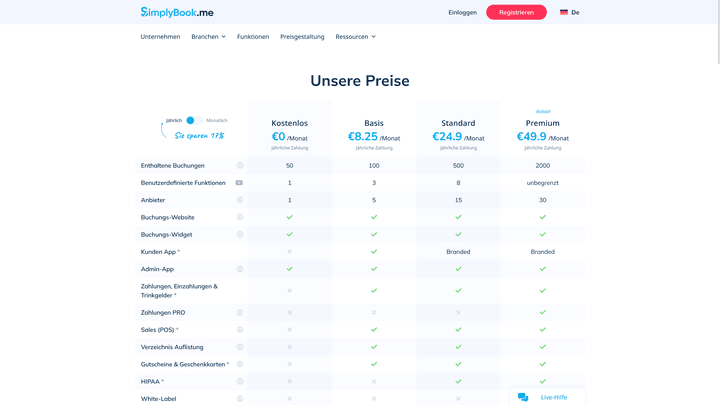Expand the Ressourcen dropdown menu
Screen dimensions: 720x405
[355, 37]
